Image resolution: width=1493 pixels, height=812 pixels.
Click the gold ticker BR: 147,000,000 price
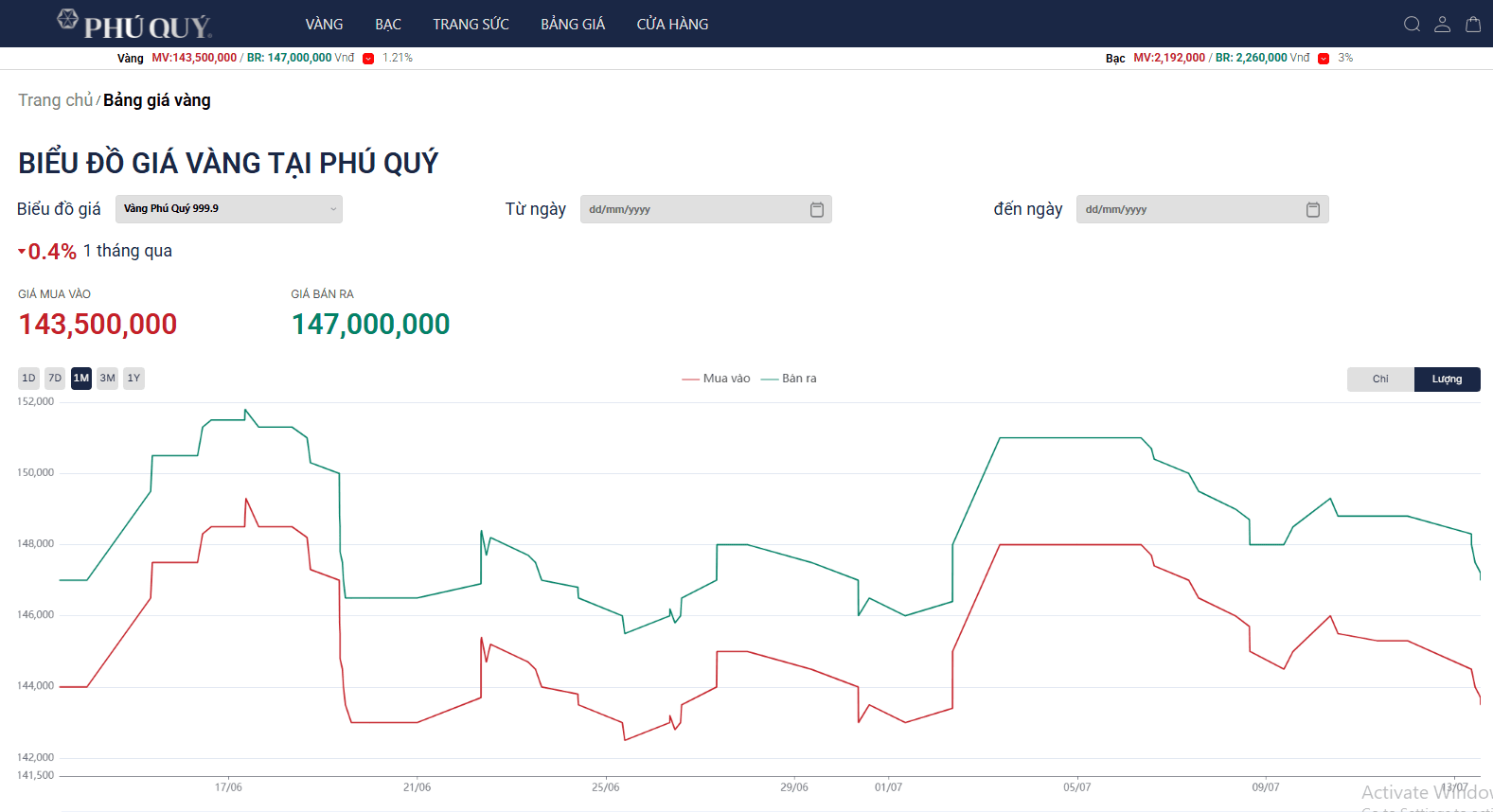tap(290, 58)
